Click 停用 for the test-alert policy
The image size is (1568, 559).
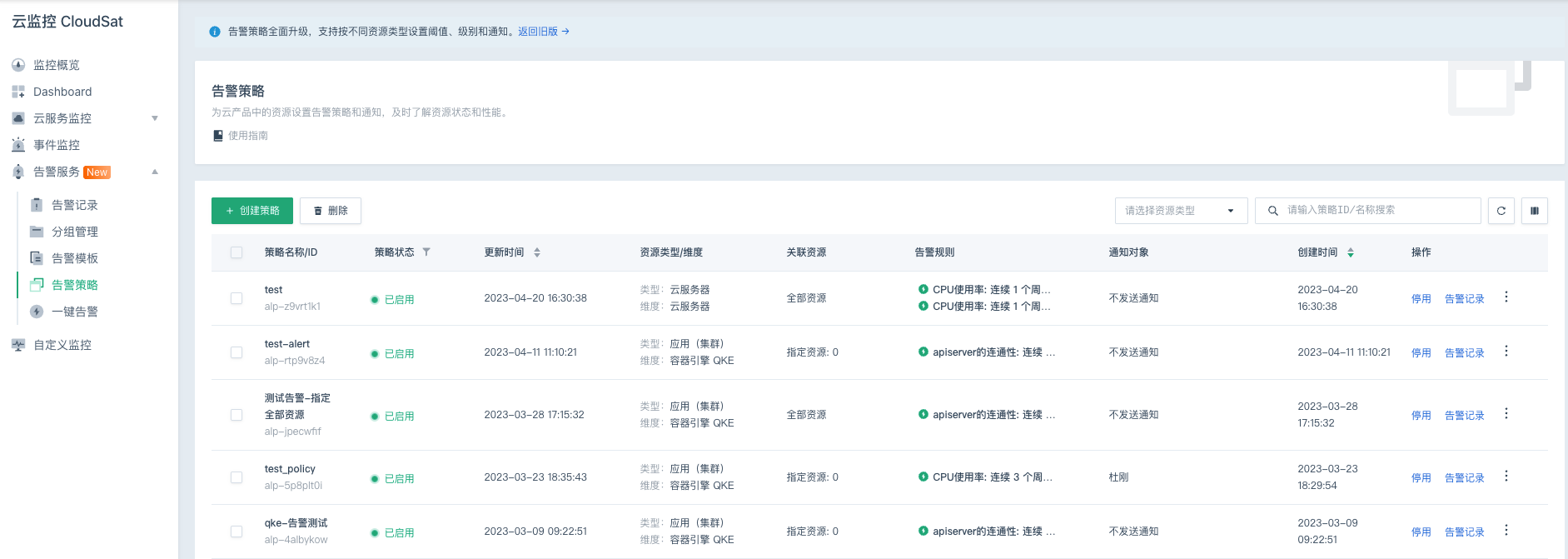[x=1421, y=353]
